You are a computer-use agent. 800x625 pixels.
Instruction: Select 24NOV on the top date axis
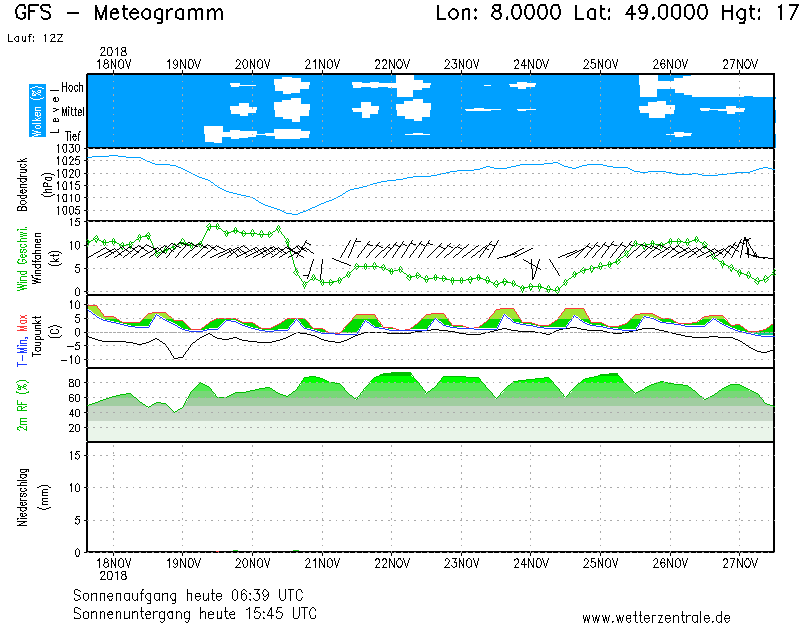tap(530, 65)
